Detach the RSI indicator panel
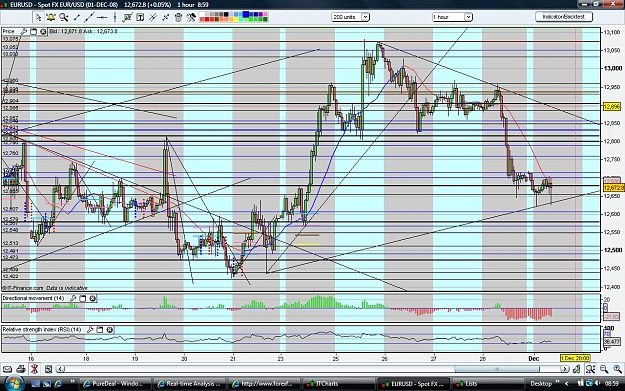This screenshot has height=391, width=625. click(100, 330)
